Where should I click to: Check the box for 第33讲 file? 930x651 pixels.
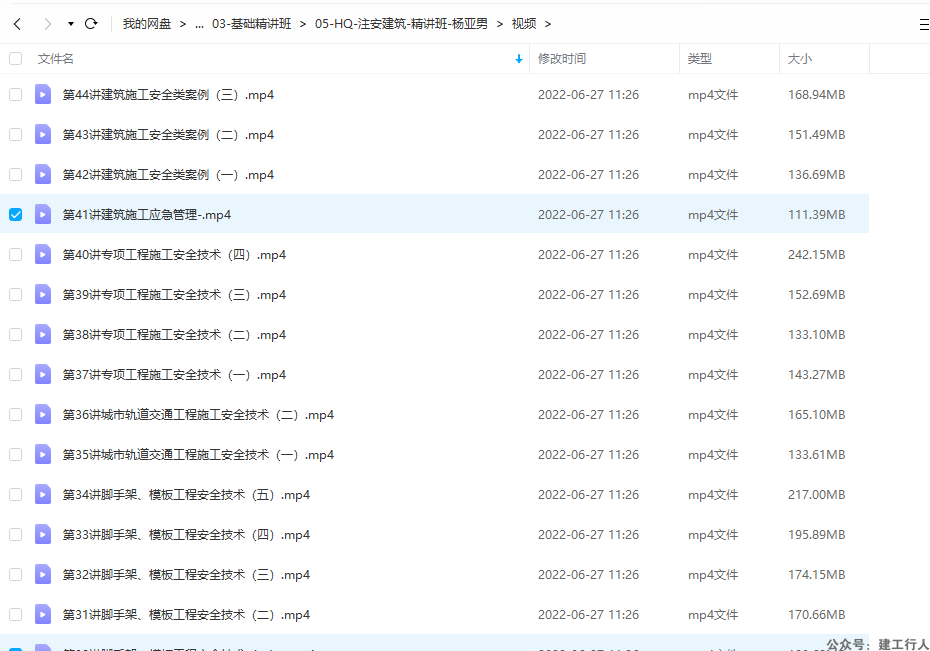point(15,535)
